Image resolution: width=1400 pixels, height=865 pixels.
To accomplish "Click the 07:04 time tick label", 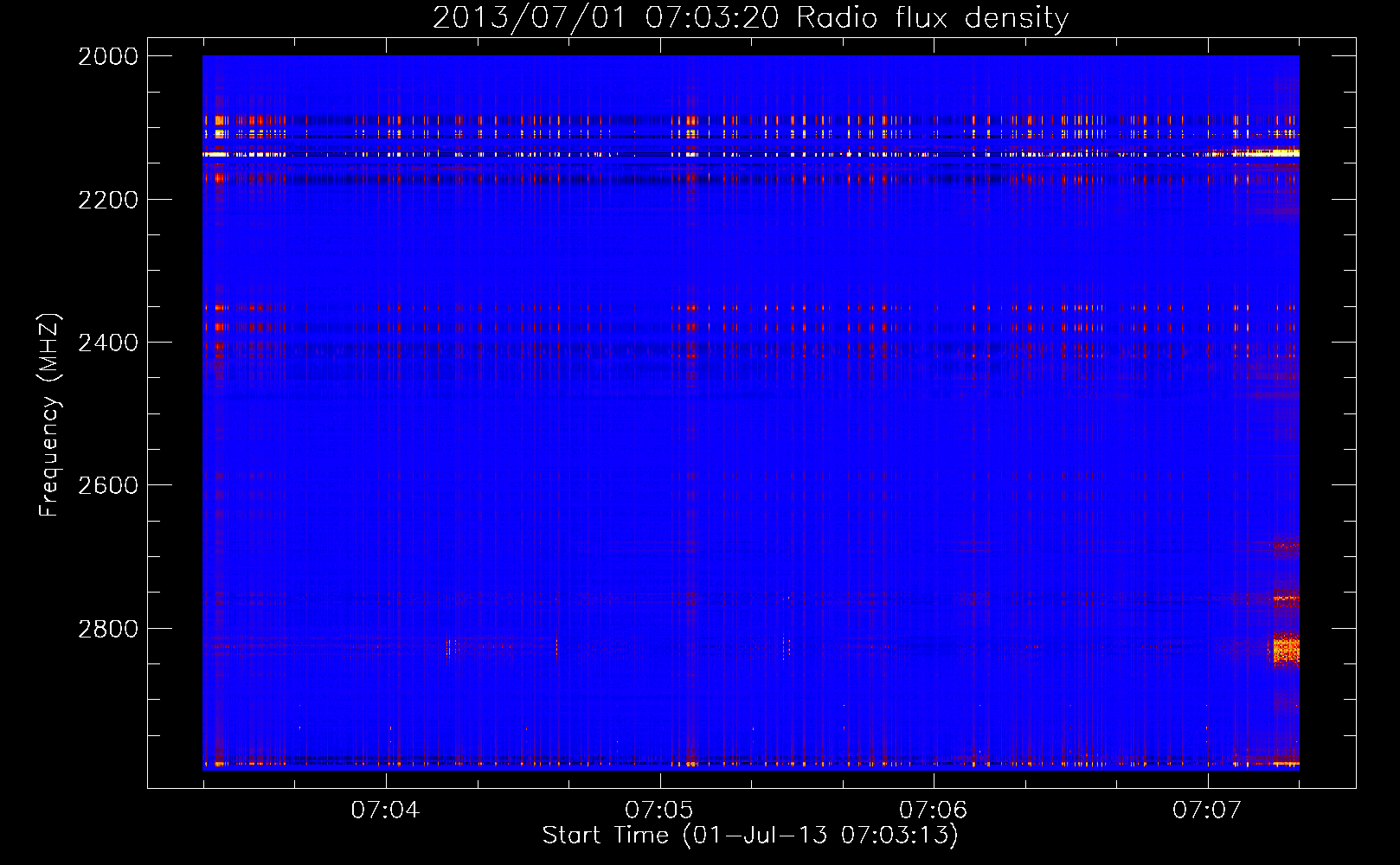I will pos(385,810).
